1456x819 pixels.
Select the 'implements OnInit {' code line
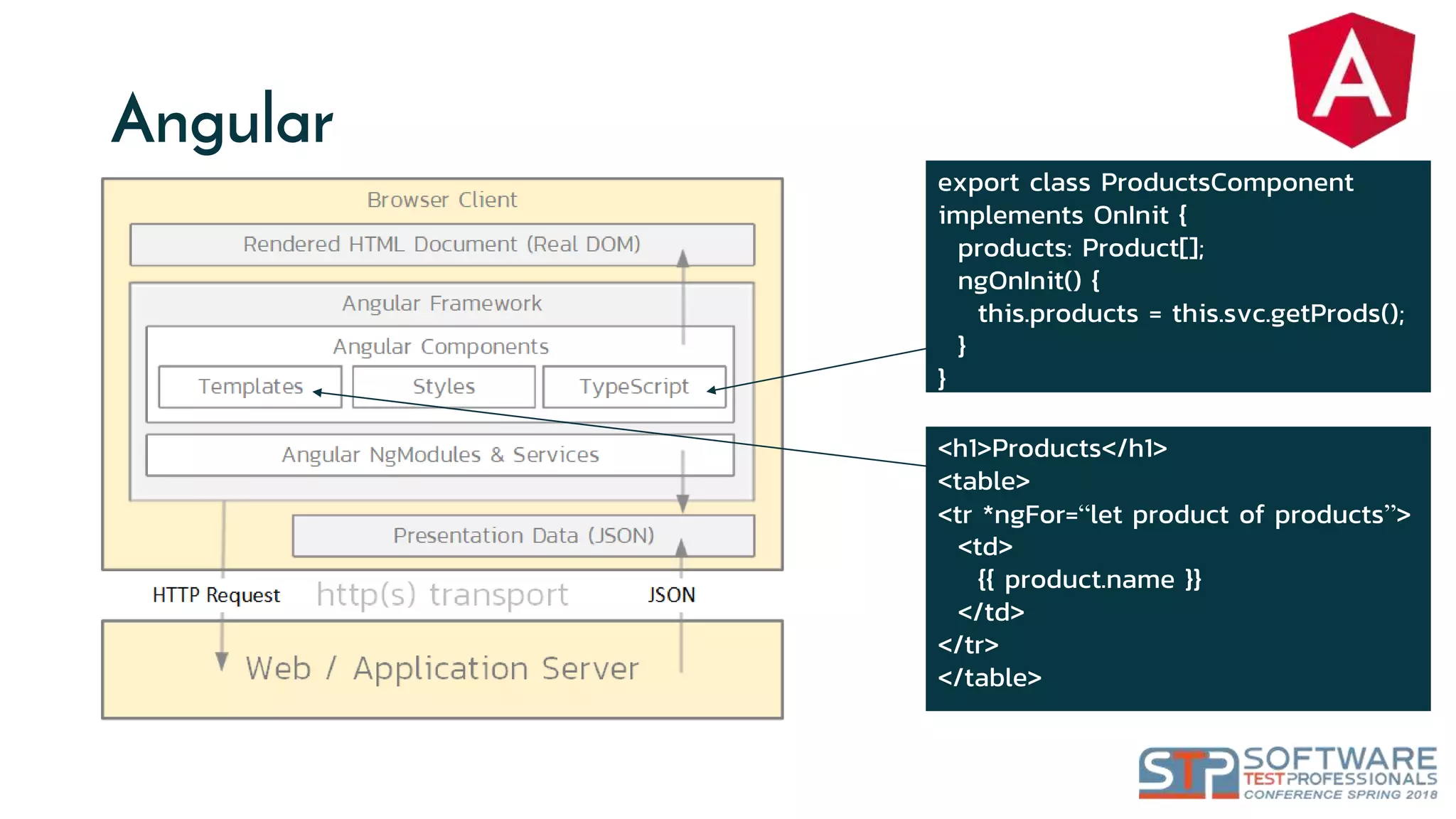pos(1062,215)
